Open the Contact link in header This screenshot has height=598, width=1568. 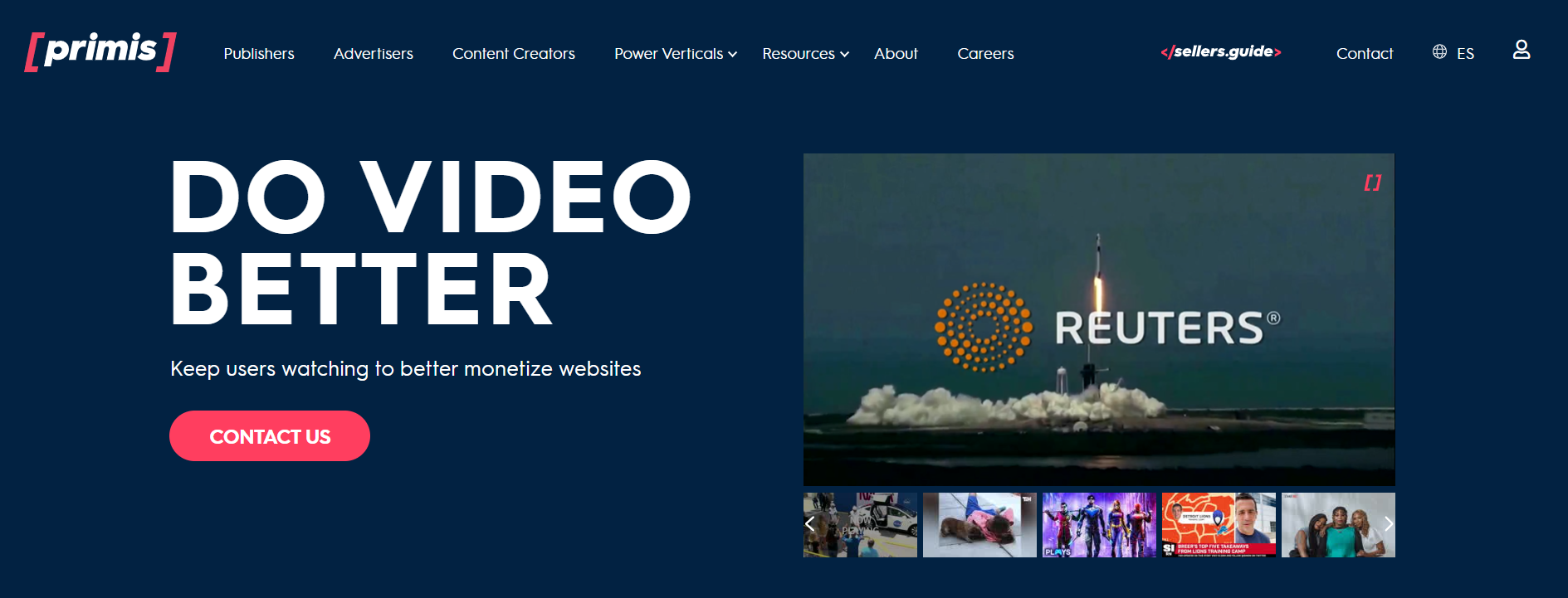tap(1364, 54)
